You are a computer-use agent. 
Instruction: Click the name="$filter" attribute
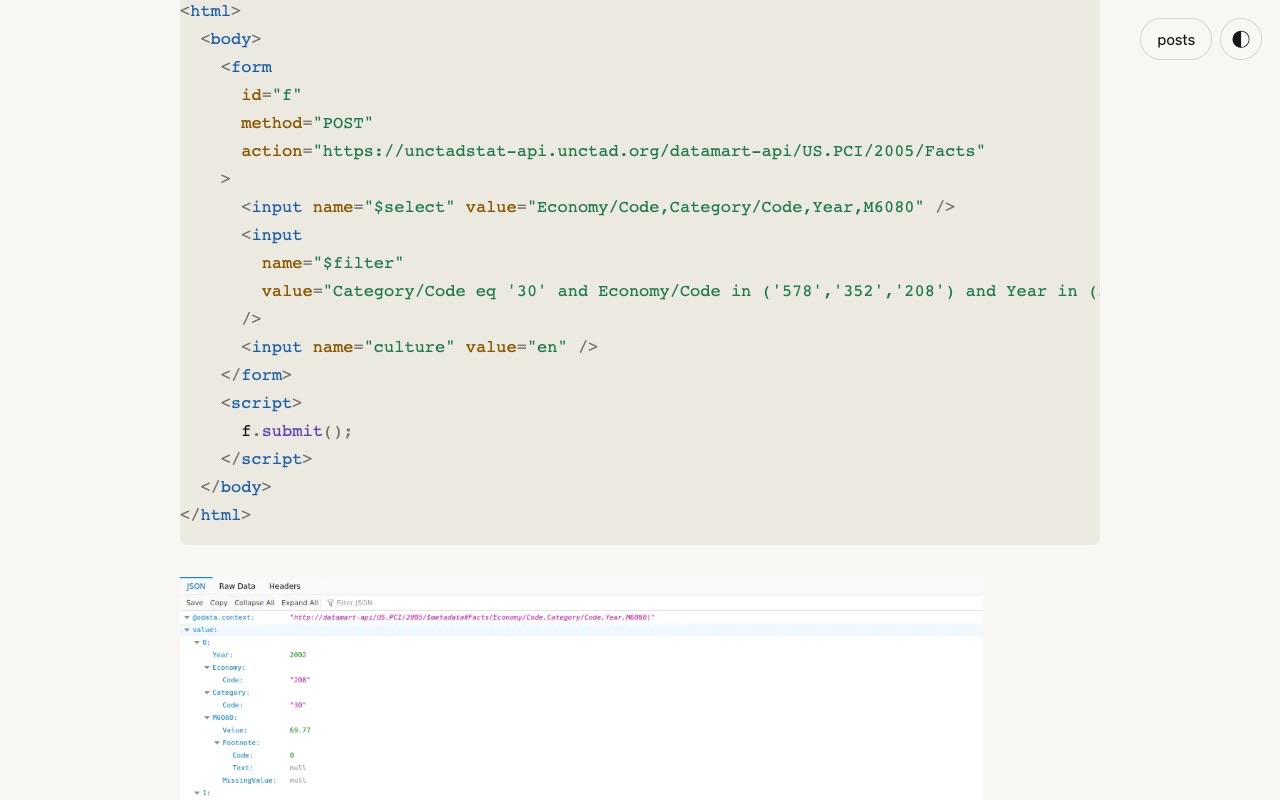[x=333, y=263]
